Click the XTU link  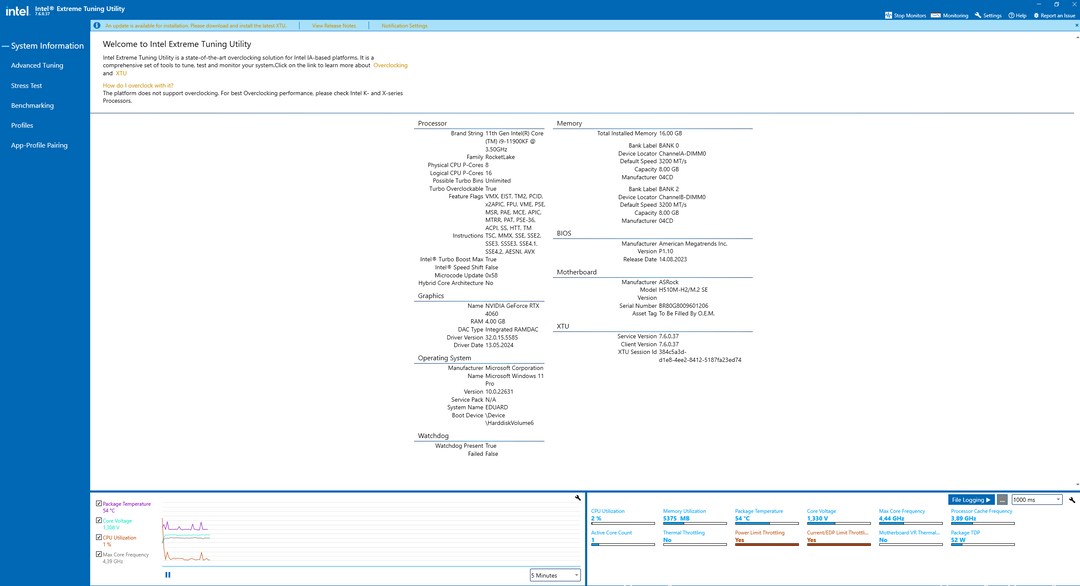(x=121, y=73)
